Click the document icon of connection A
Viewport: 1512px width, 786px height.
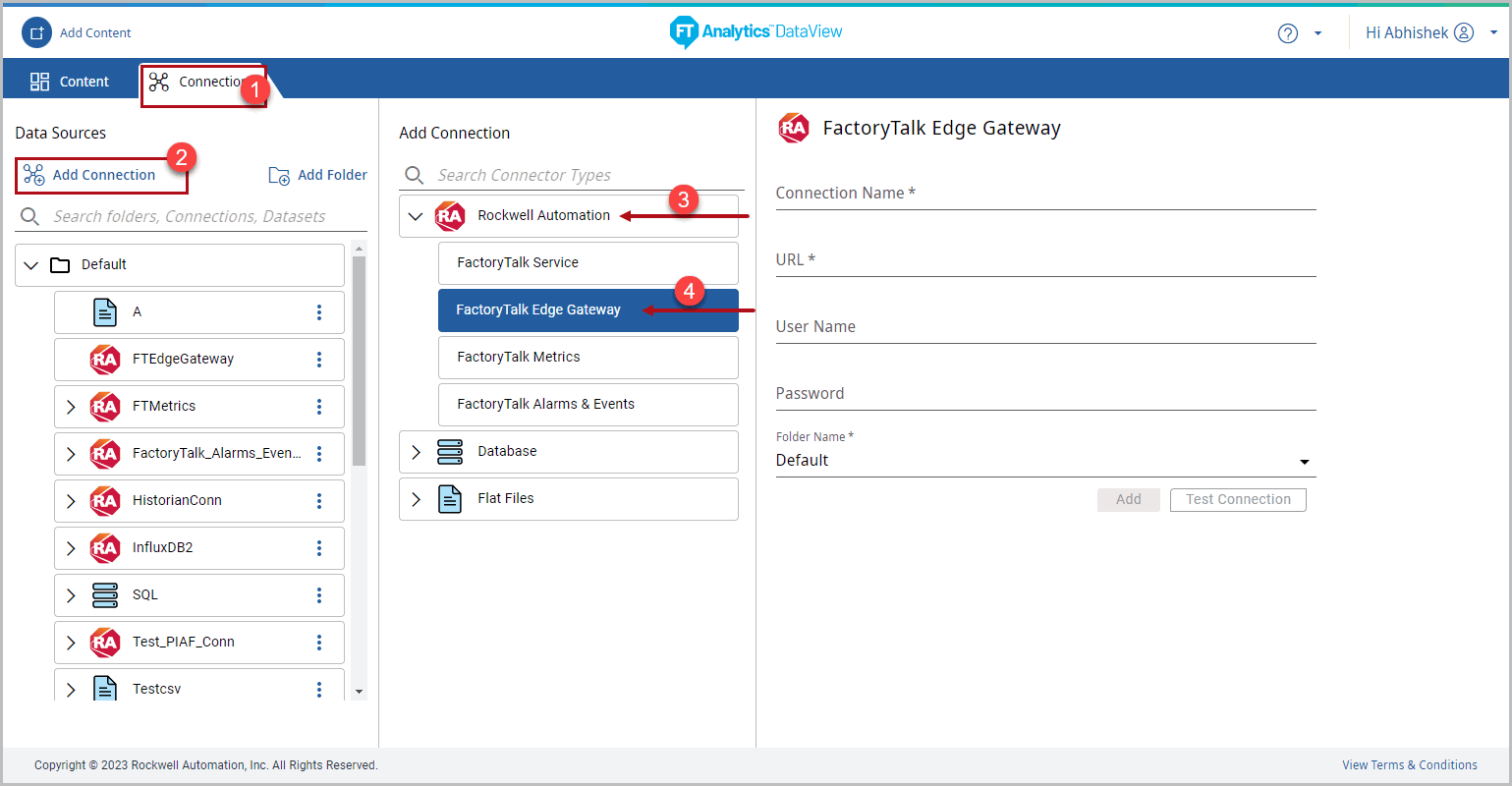[104, 312]
